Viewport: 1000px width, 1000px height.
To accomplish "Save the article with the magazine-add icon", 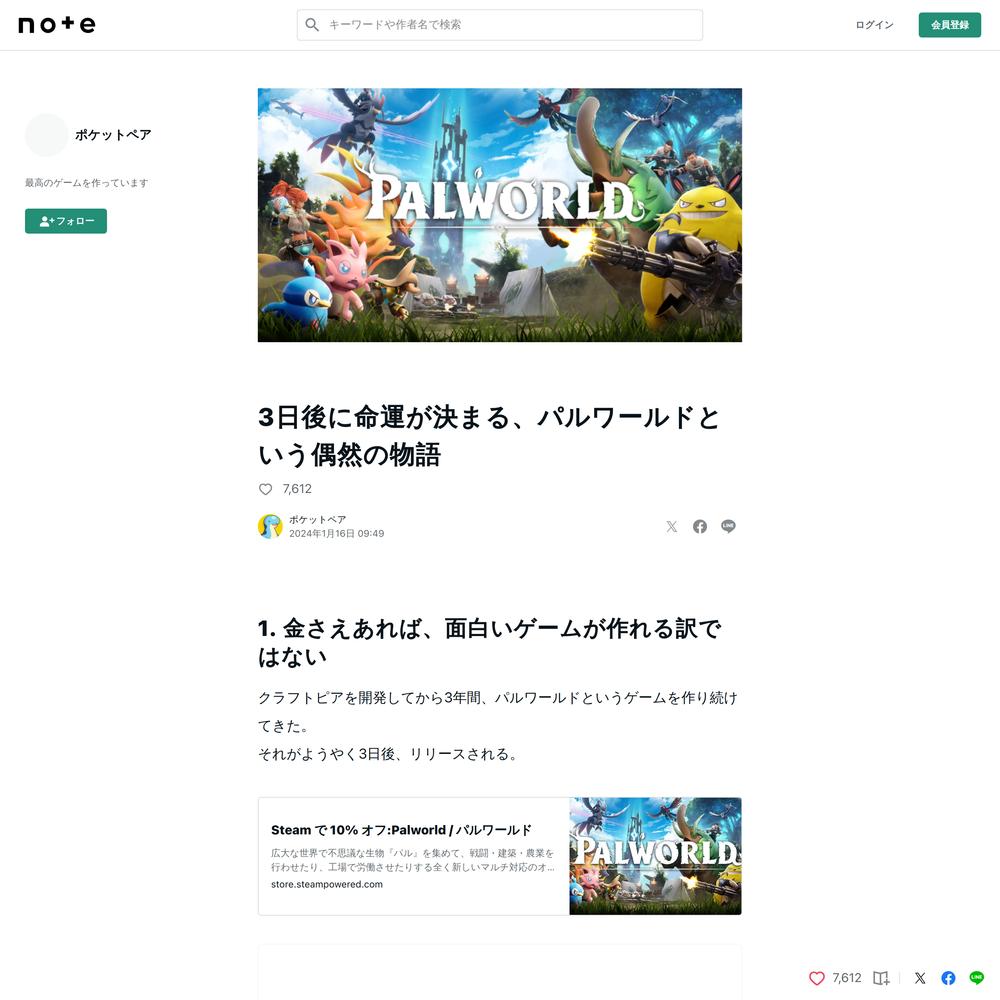I will click(x=881, y=978).
